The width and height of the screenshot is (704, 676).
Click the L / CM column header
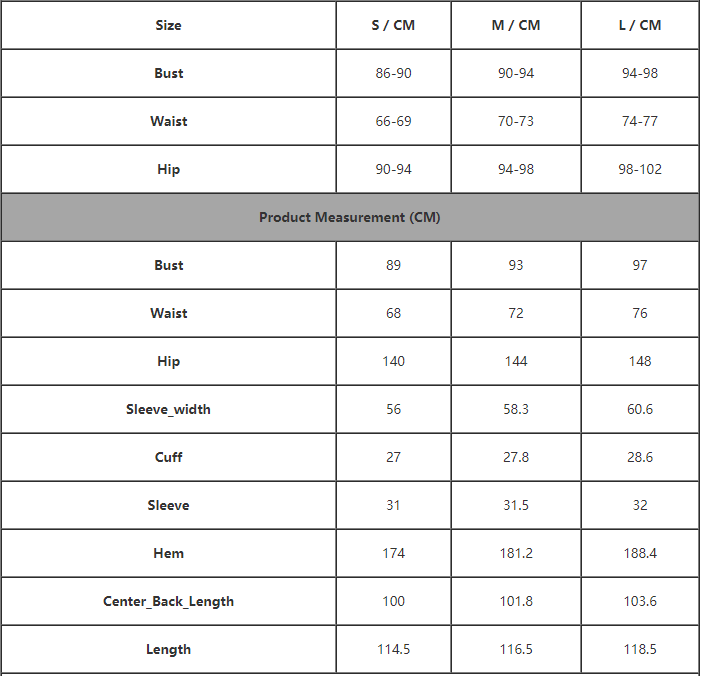pyautogui.click(x=639, y=25)
